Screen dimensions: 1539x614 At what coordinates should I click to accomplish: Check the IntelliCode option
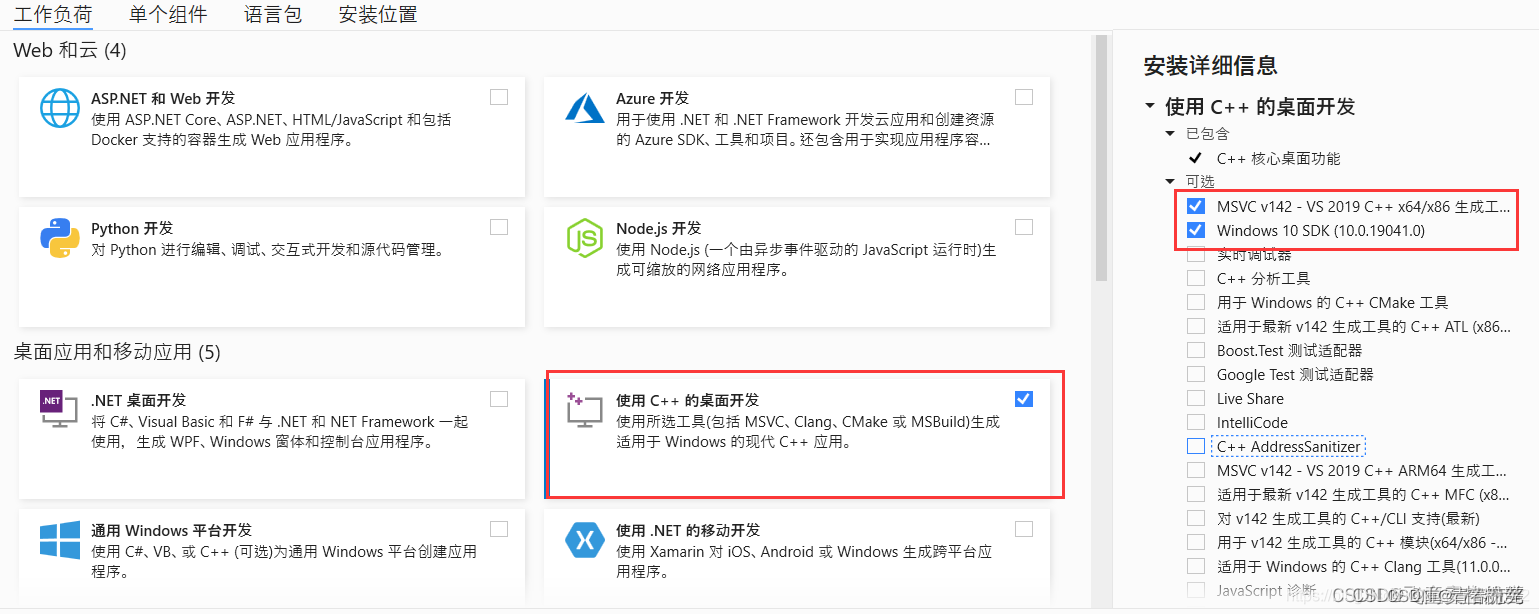1195,422
